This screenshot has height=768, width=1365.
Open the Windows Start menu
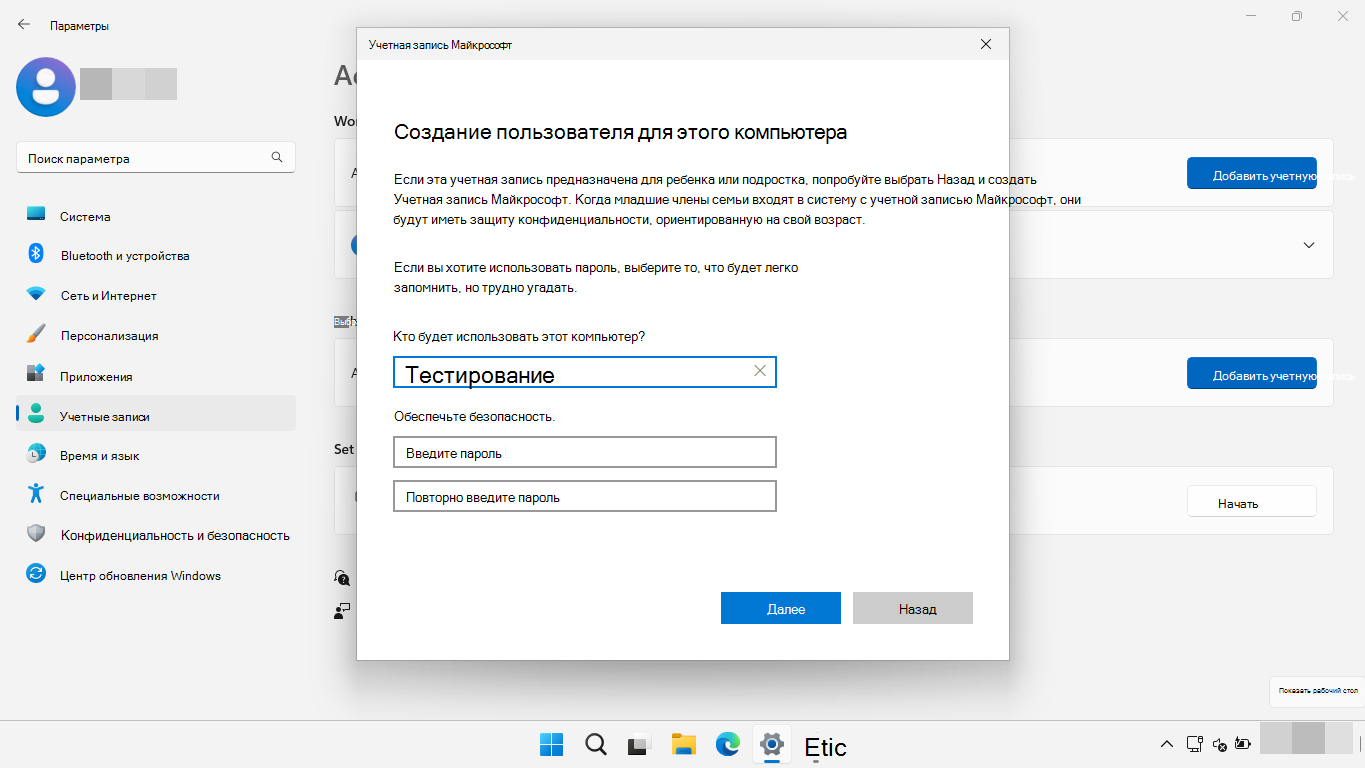(551, 745)
